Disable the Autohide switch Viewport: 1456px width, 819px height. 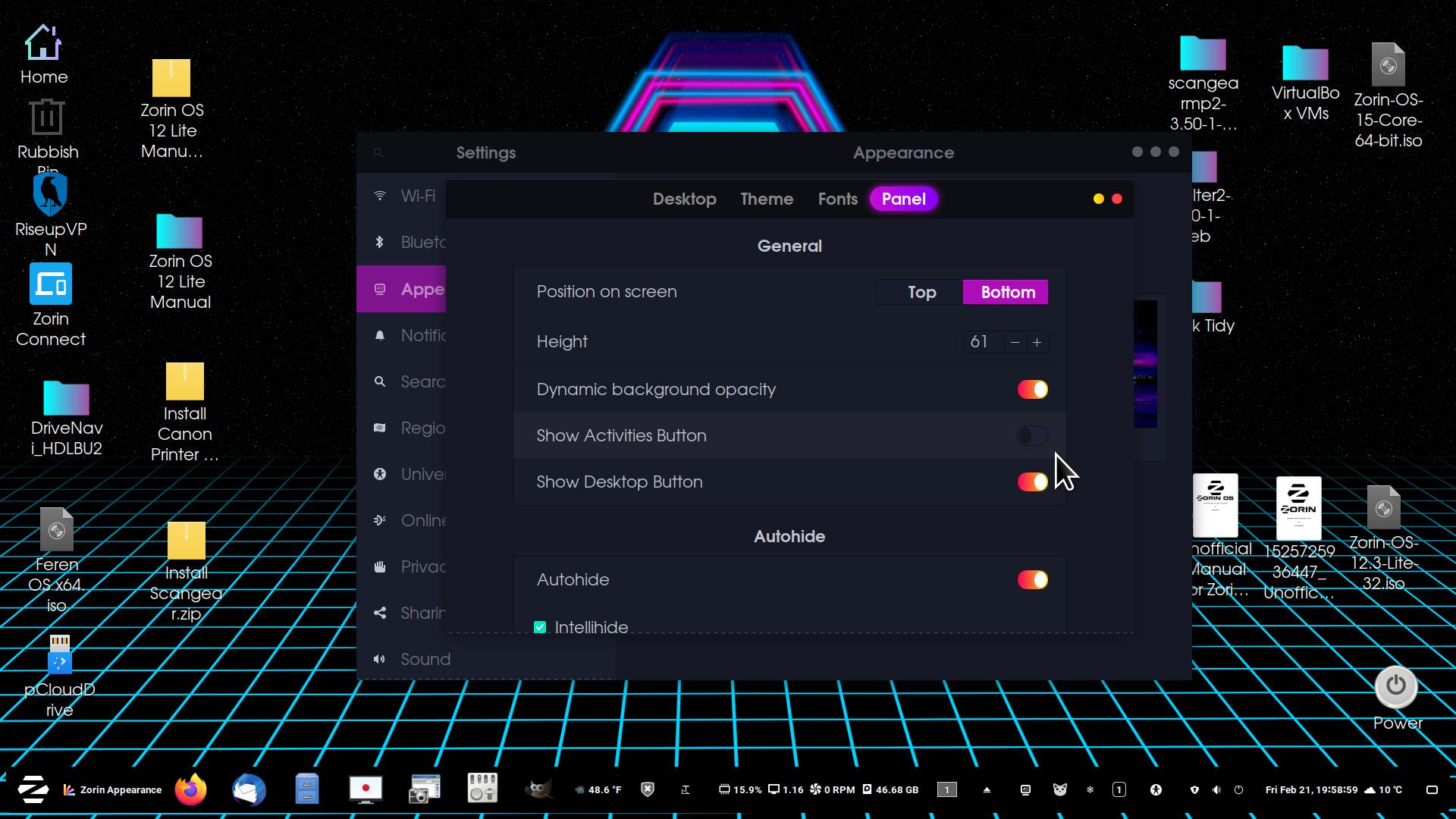click(1032, 579)
